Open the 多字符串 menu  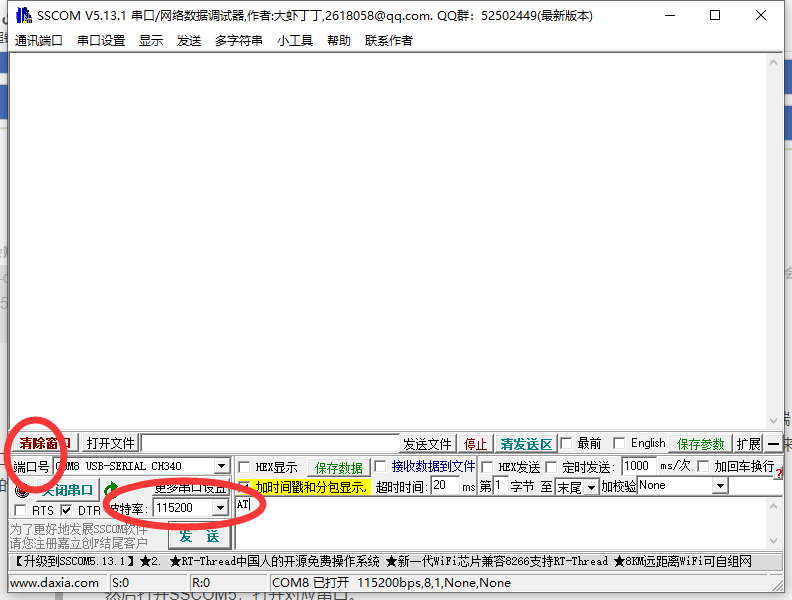pyautogui.click(x=238, y=40)
